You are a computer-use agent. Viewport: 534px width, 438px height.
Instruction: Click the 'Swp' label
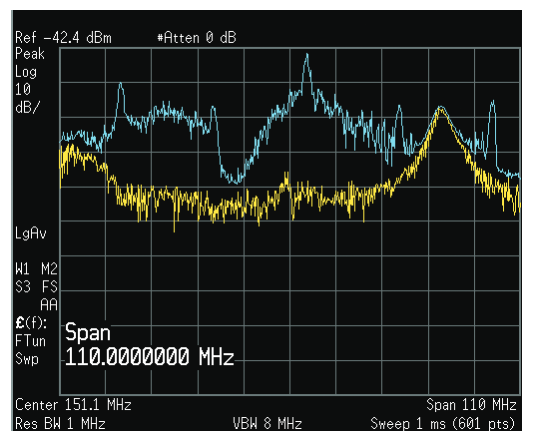27,359
